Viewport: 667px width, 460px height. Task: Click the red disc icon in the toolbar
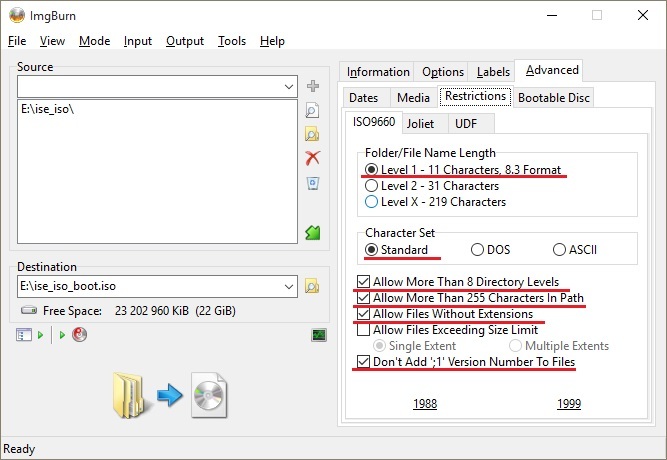coord(80,334)
